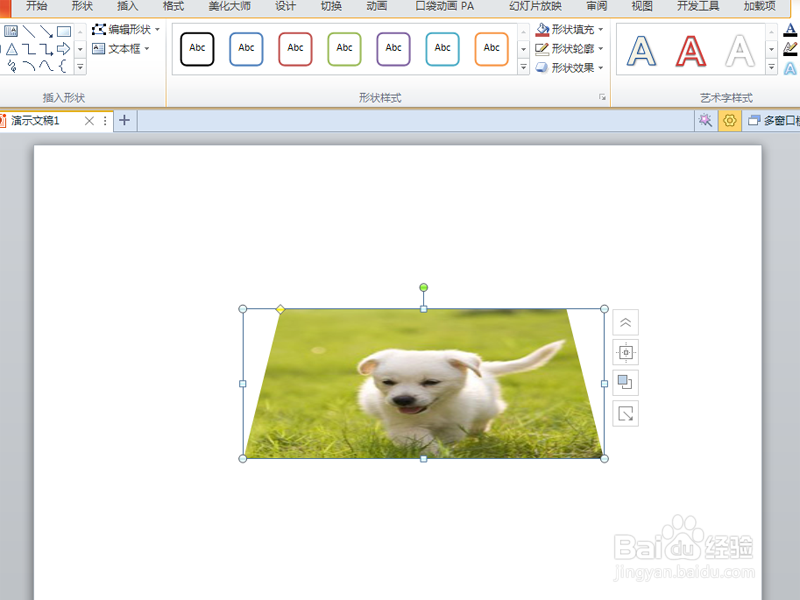Screen dimensions: 800x600
Task: Open the 文本框 text box dropdown
Action: pos(120,48)
